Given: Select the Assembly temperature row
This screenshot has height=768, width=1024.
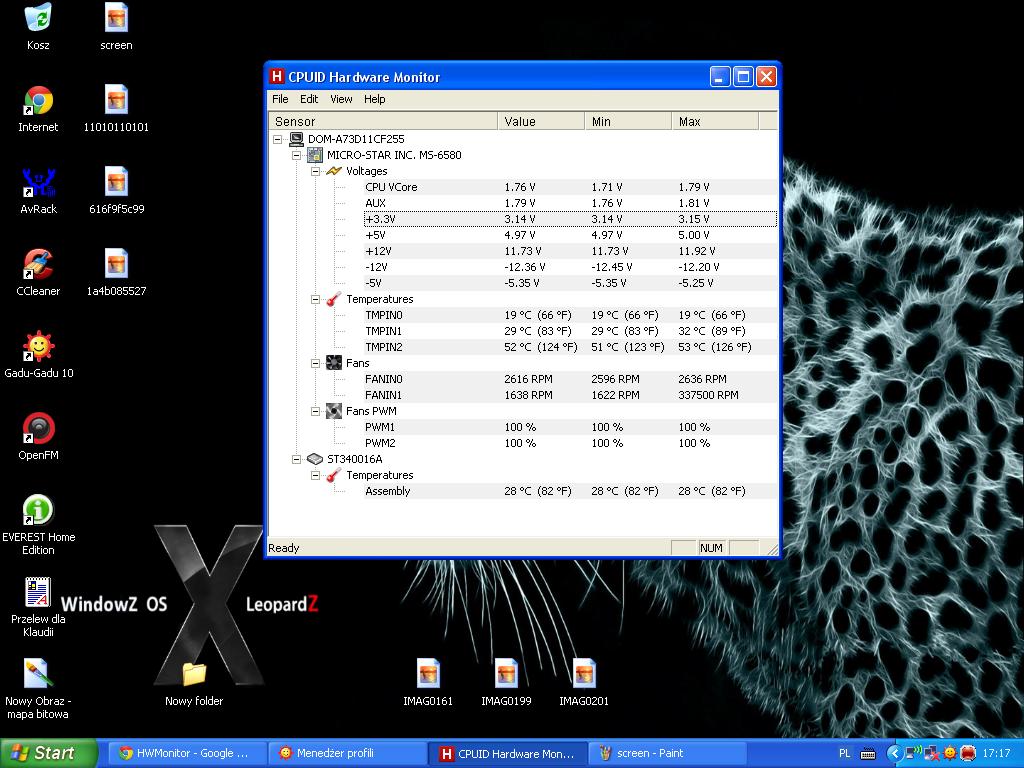Looking at the screenshot, I should 570,491.
